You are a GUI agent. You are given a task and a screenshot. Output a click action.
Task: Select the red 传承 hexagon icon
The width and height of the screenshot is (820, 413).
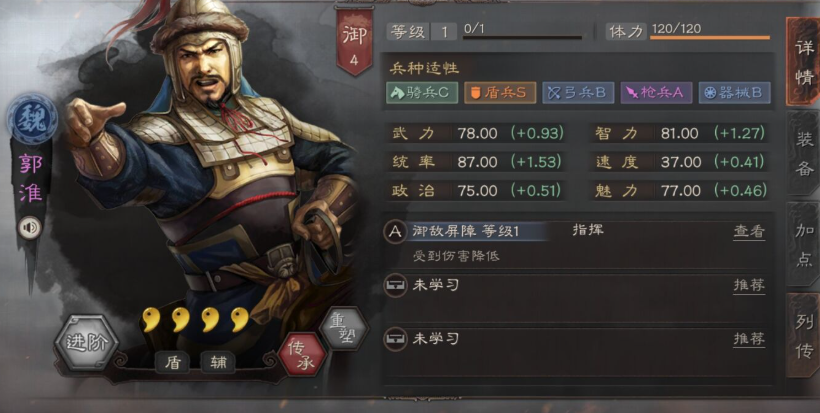coord(302,355)
